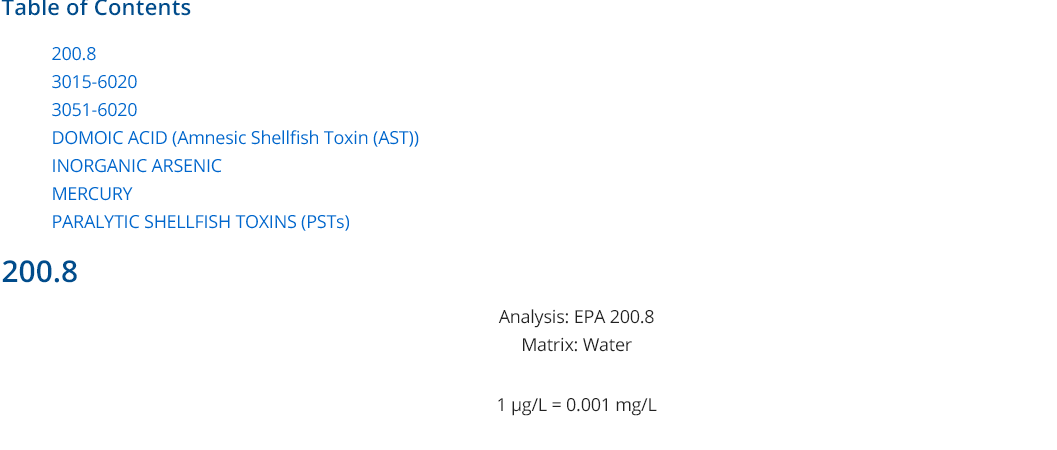This screenshot has height=450, width=1057.
Task: Click "0.001 mg/L" in the conversion note
Action: tap(611, 406)
